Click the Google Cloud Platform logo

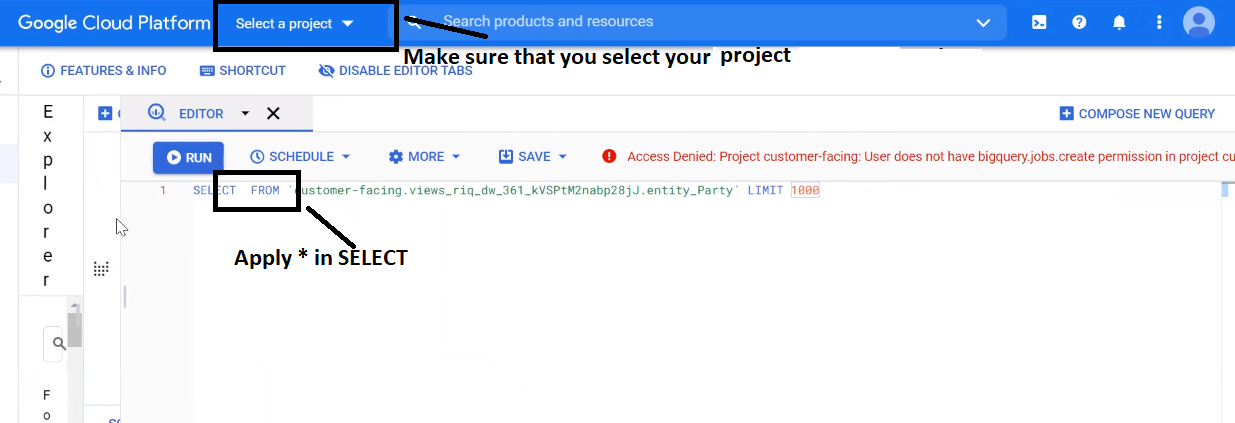[x=113, y=23]
